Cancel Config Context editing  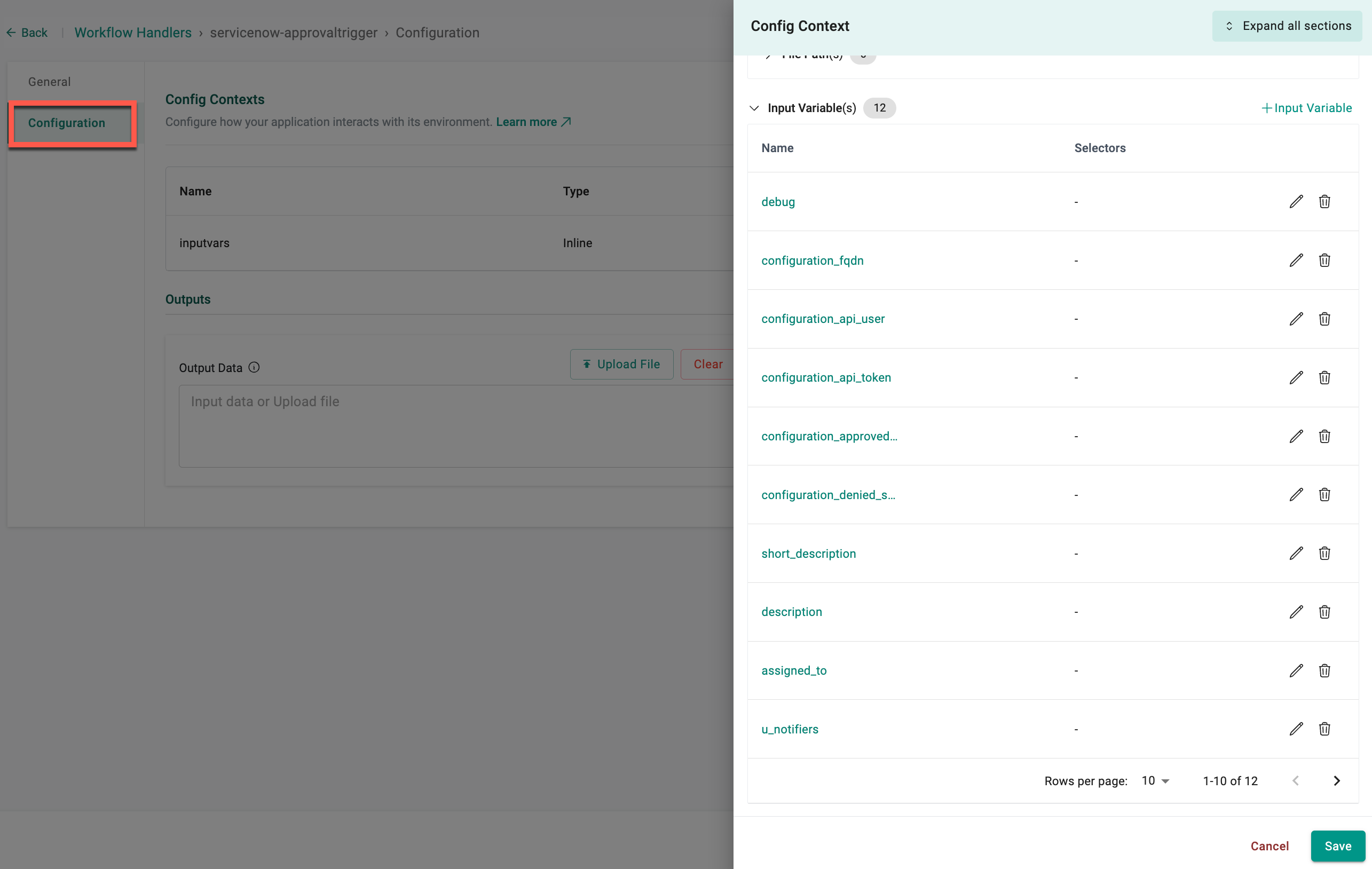coord(1269,846)
